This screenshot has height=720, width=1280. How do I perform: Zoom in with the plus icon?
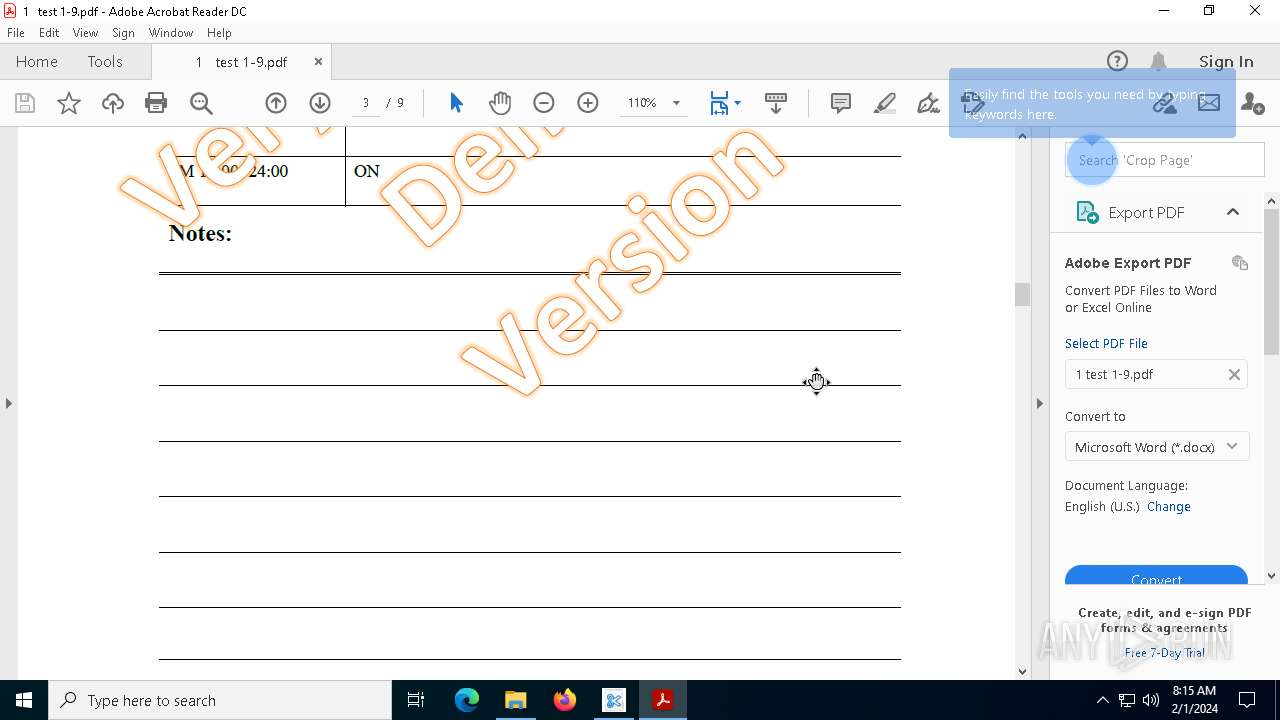tap(588, 103)
